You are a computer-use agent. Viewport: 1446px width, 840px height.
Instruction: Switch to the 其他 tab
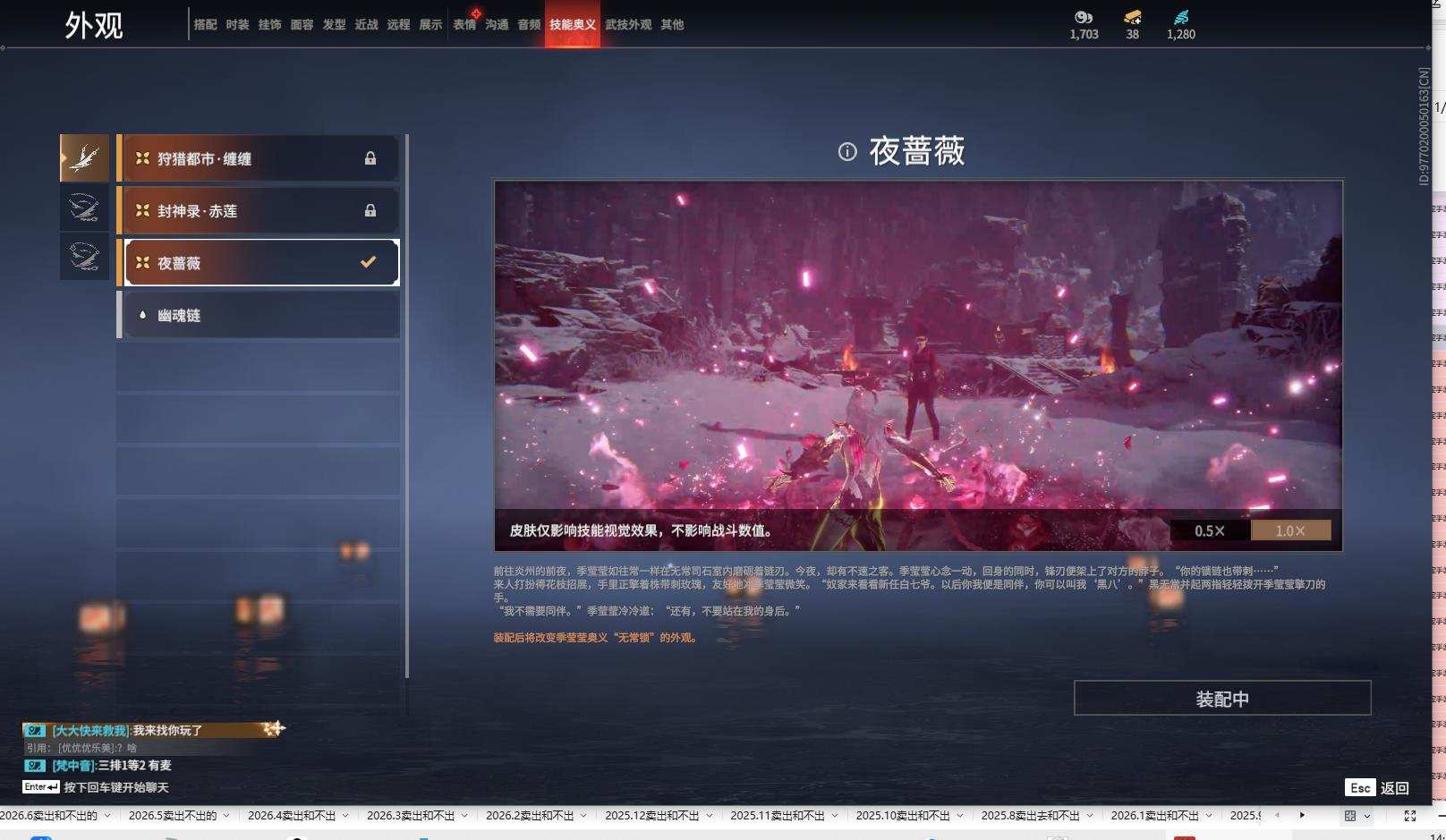(672, 24)
